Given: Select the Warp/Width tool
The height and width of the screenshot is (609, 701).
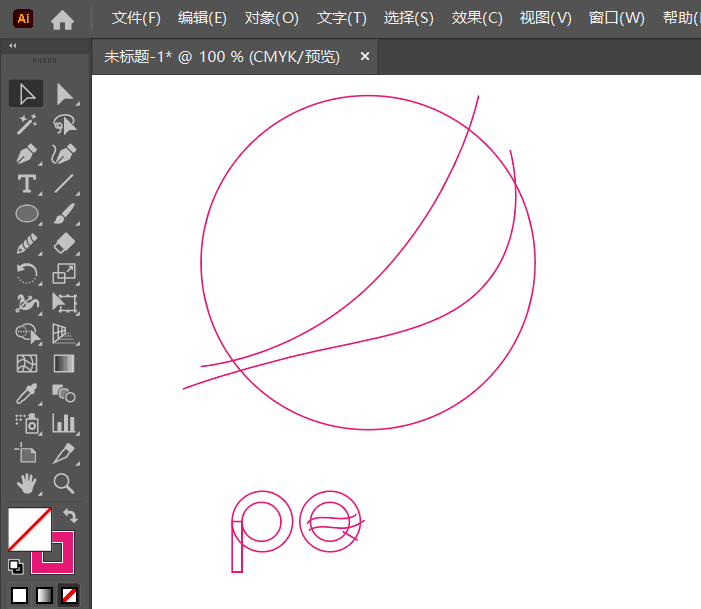Looking at the screenshot, I should point(26,303).
